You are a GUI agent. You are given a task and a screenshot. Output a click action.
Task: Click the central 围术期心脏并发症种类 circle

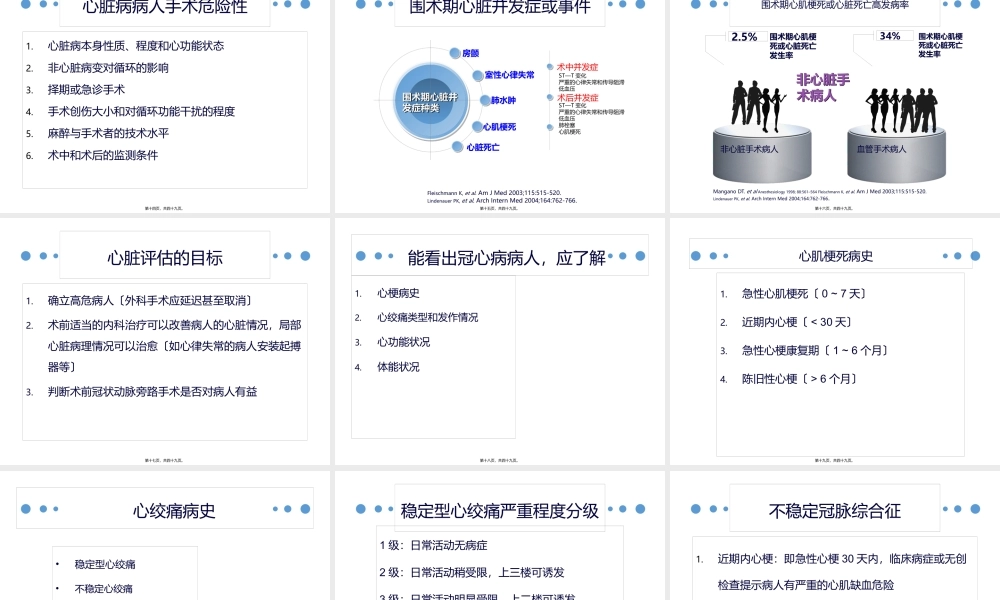(431, 101)
